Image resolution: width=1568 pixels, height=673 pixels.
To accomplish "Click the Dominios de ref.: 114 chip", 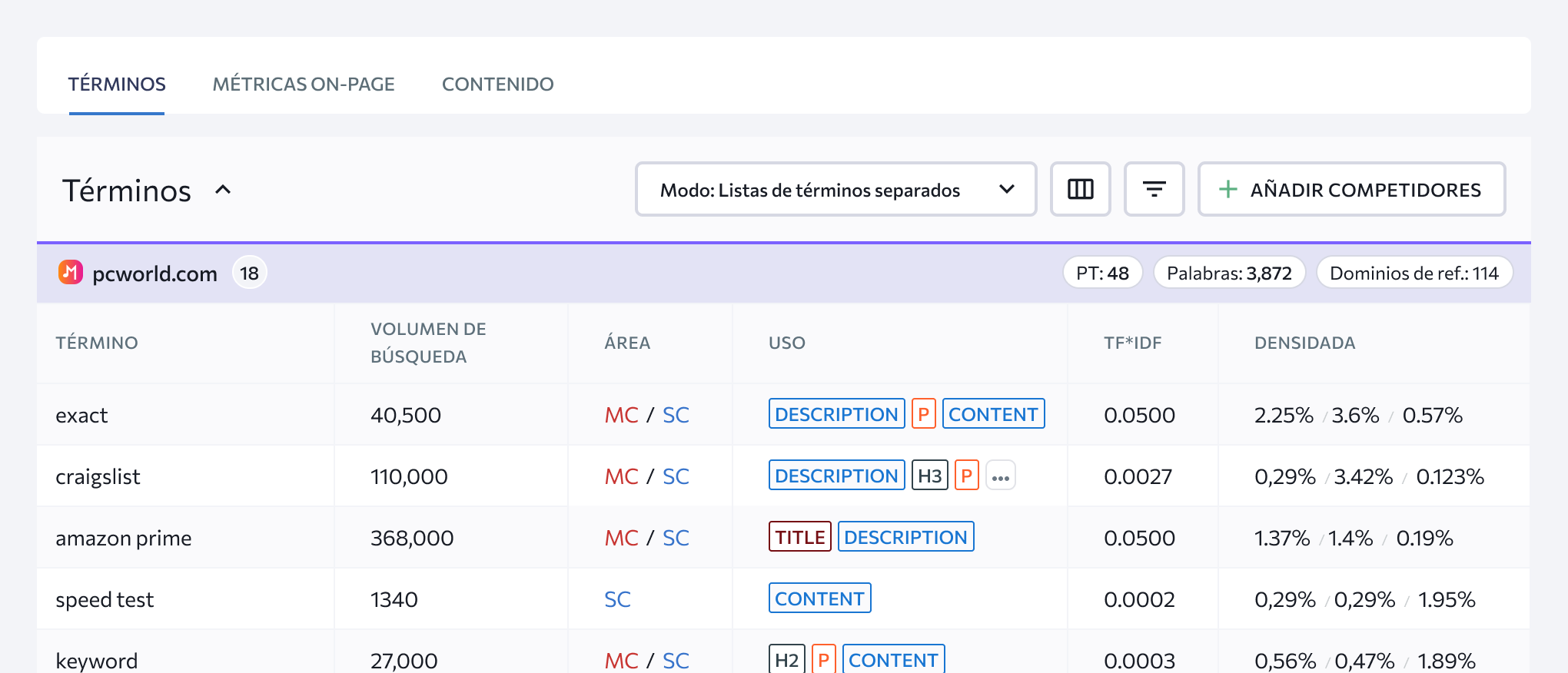I will coord(1414,272).
